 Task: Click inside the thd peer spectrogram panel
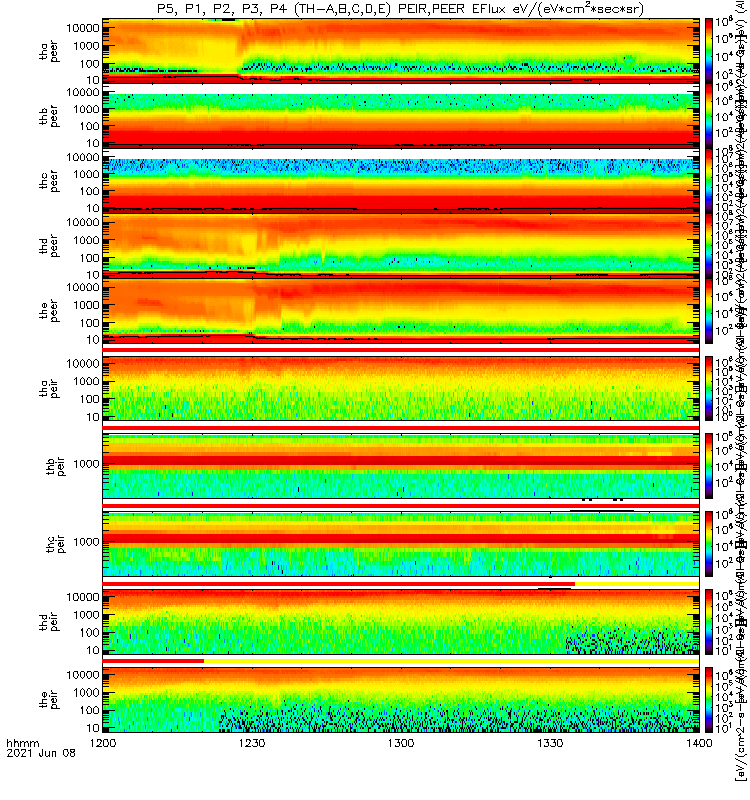click(x=401, y=245)
